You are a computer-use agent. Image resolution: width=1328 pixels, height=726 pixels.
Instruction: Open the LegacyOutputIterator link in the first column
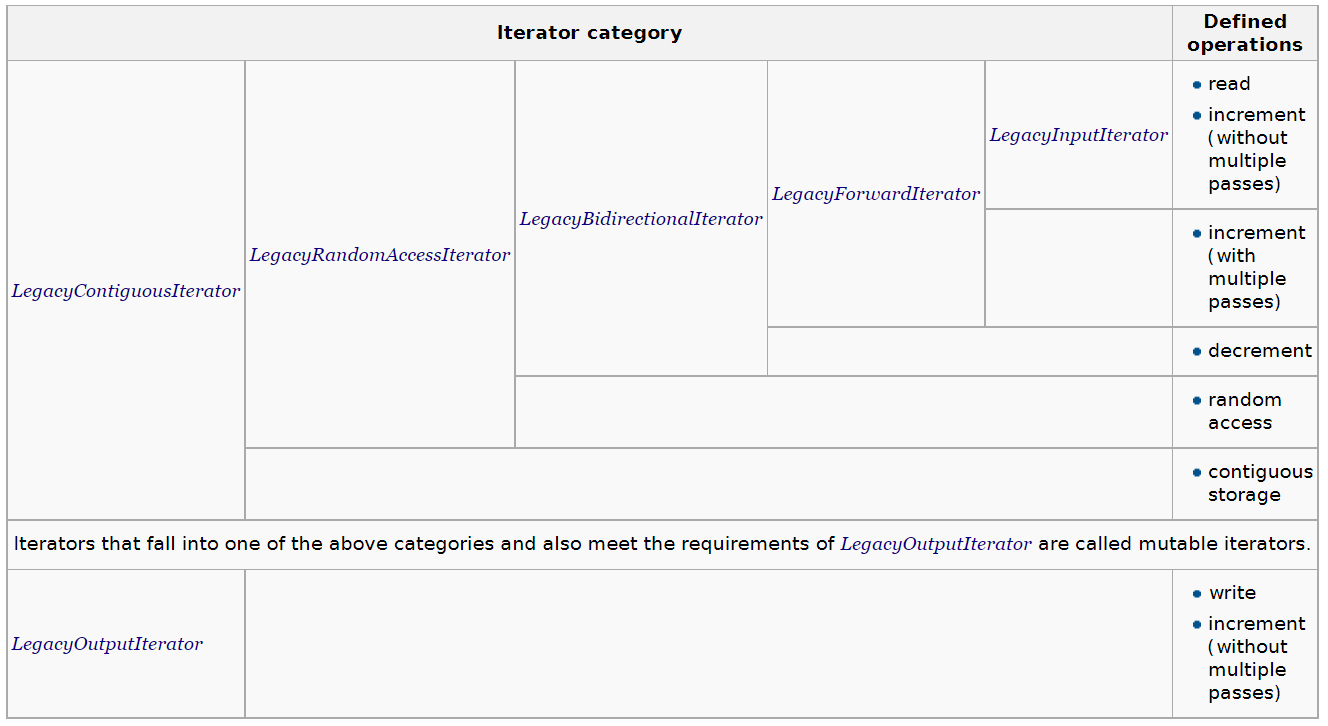pos(107,644)
